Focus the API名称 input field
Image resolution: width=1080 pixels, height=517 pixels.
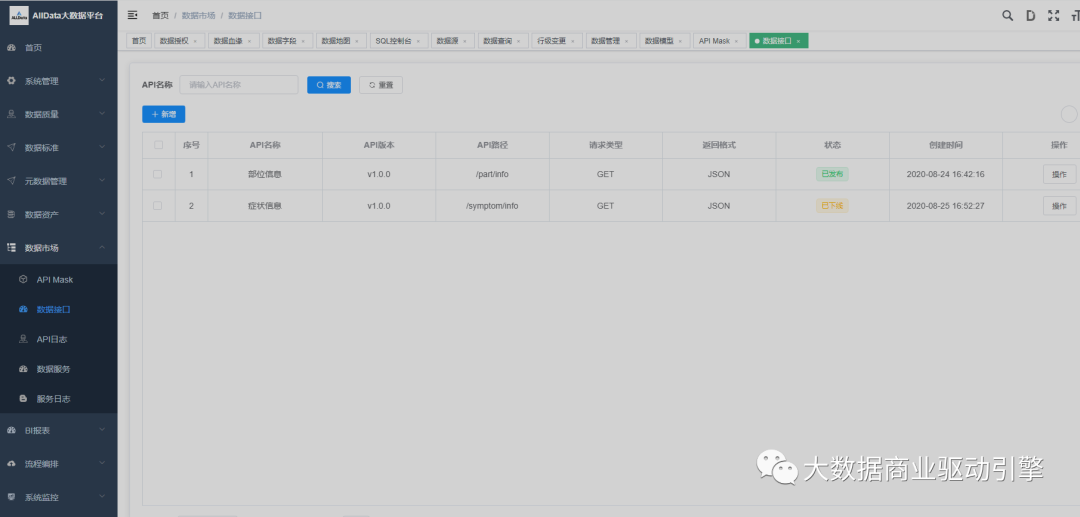238,85
